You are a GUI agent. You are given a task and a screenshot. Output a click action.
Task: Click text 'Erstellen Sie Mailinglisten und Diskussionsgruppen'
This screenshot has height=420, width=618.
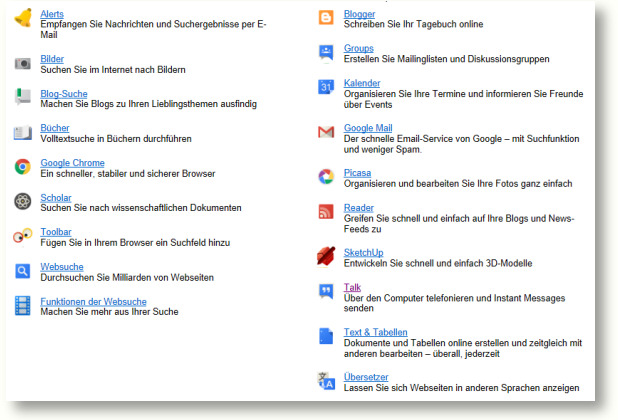[447, 59]
